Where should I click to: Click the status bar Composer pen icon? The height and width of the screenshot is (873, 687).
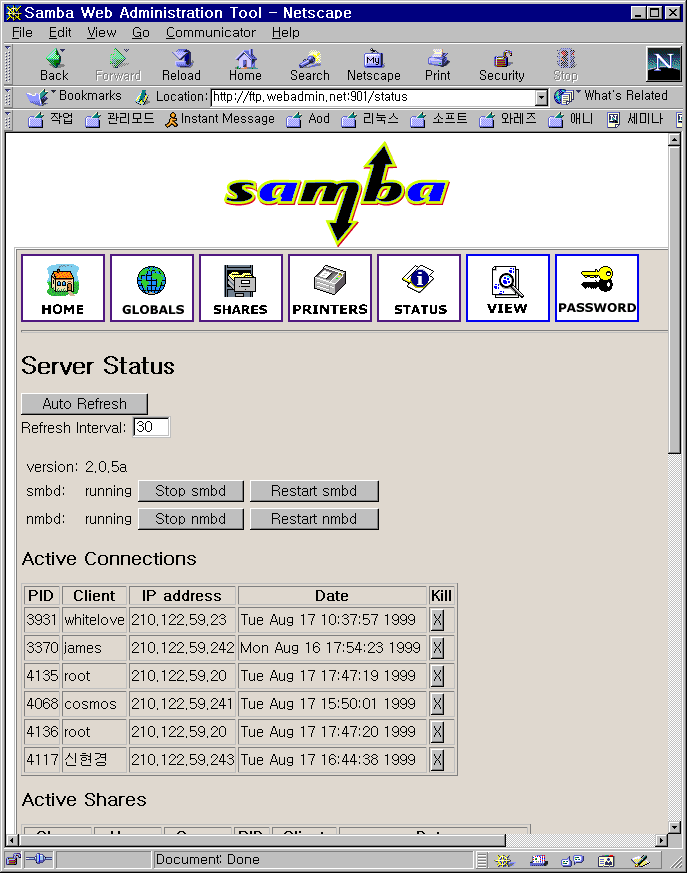(x=640, y=861)
